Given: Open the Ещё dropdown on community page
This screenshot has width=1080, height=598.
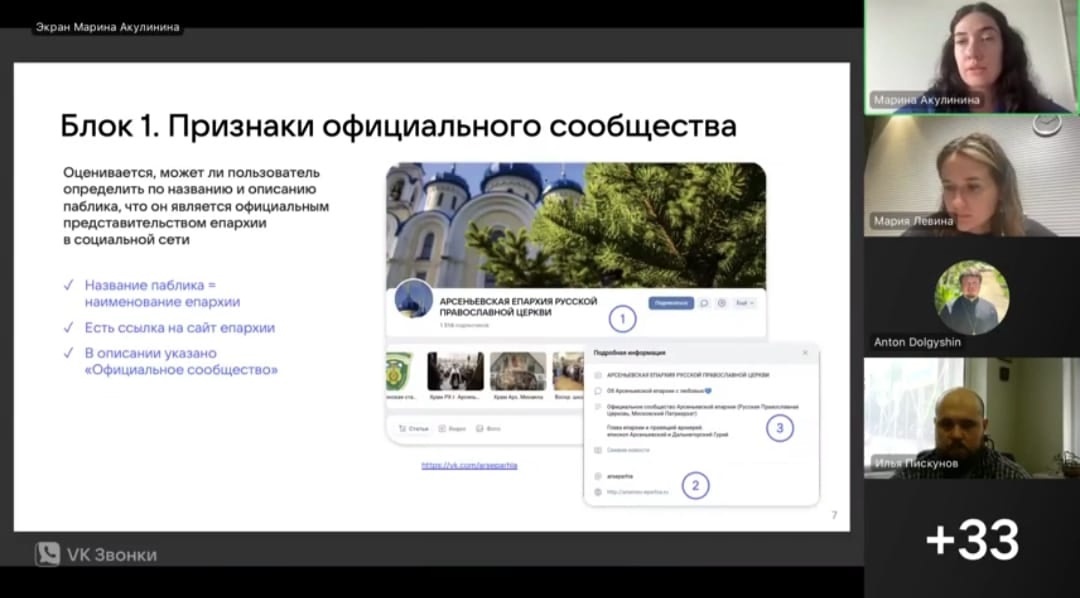Looking at the screenshot, I should (x=745, y=302).
